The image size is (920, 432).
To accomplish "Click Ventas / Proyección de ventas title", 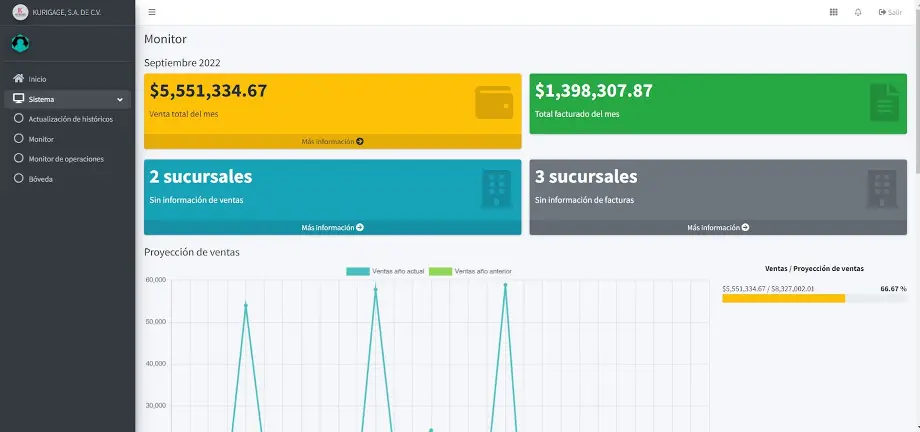I will tap(814, 268).
